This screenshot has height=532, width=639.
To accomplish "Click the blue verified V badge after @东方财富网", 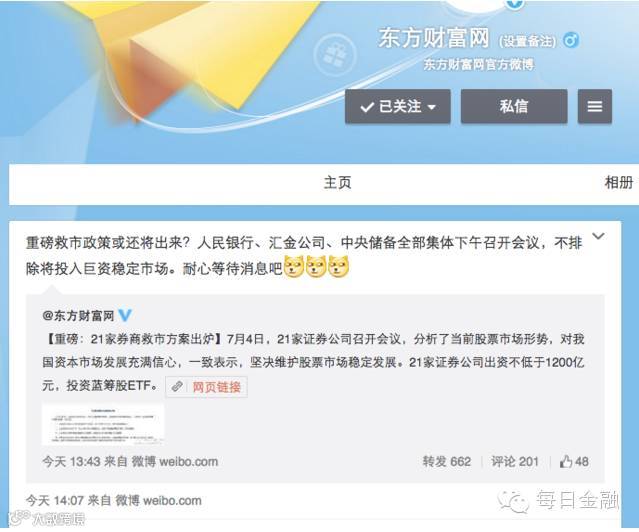I will coord(125,316).
